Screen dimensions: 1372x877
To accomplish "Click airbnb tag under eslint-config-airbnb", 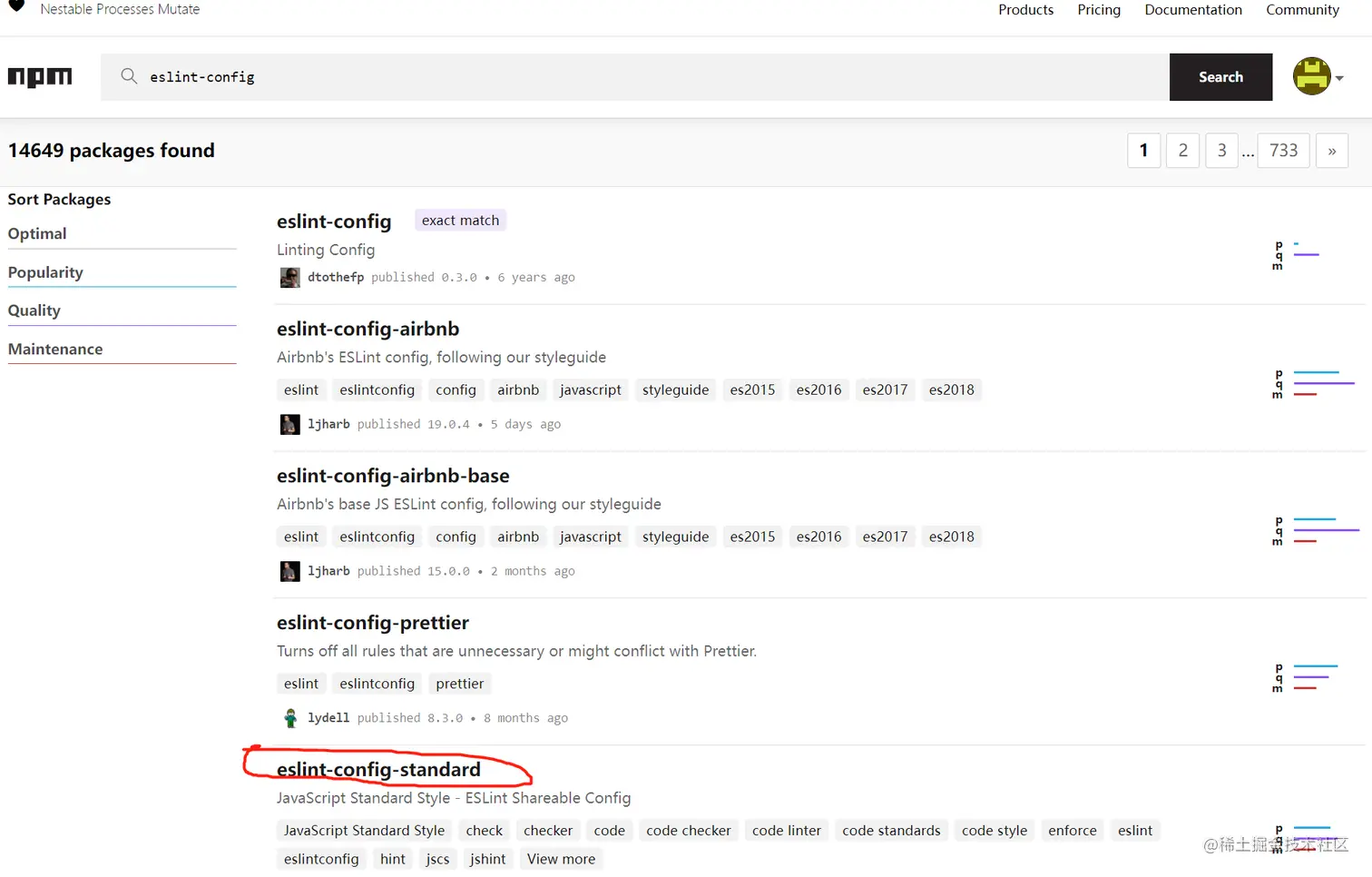I will 518,390.
